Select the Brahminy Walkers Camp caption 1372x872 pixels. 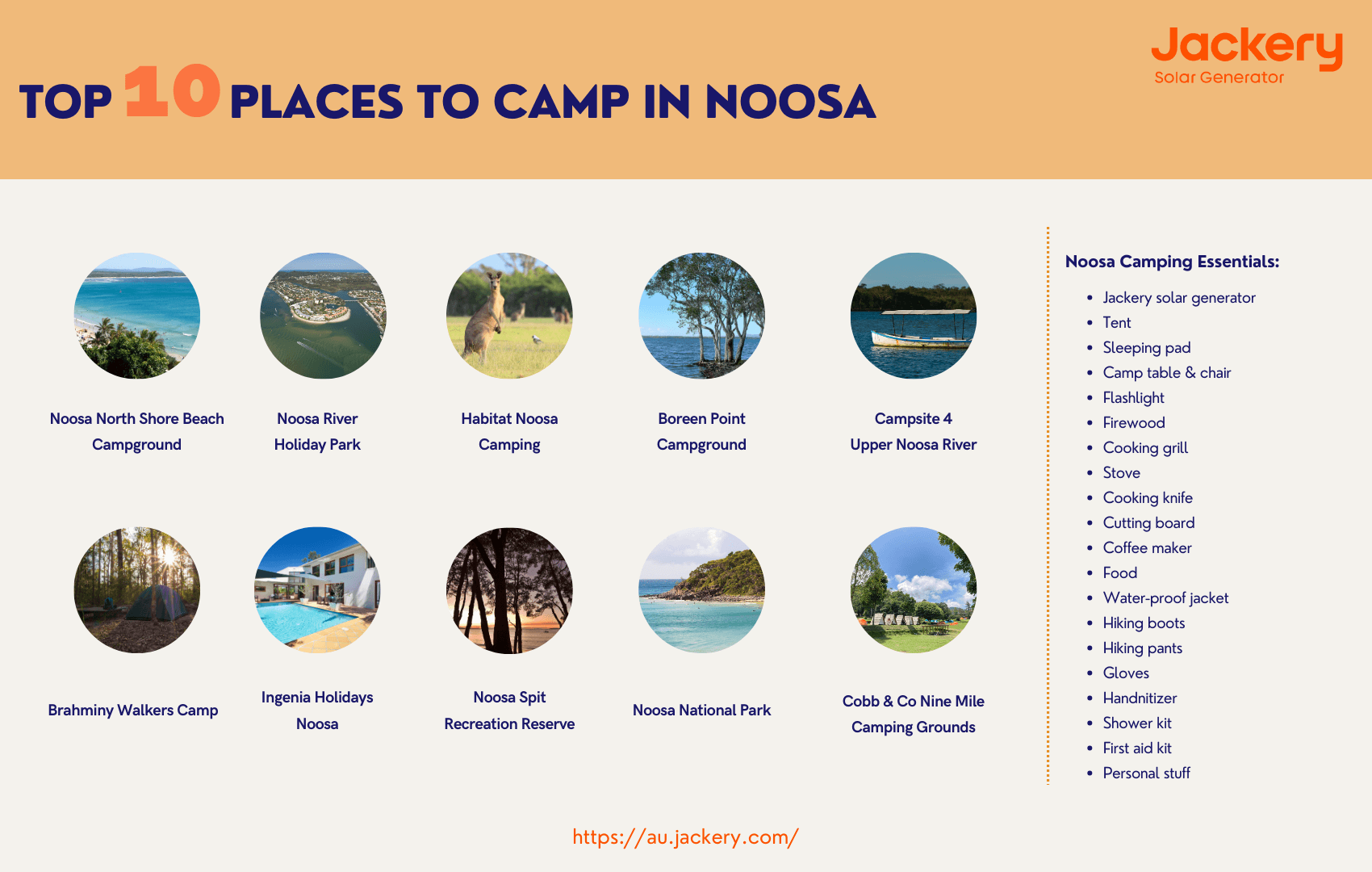tap(133, 711)
